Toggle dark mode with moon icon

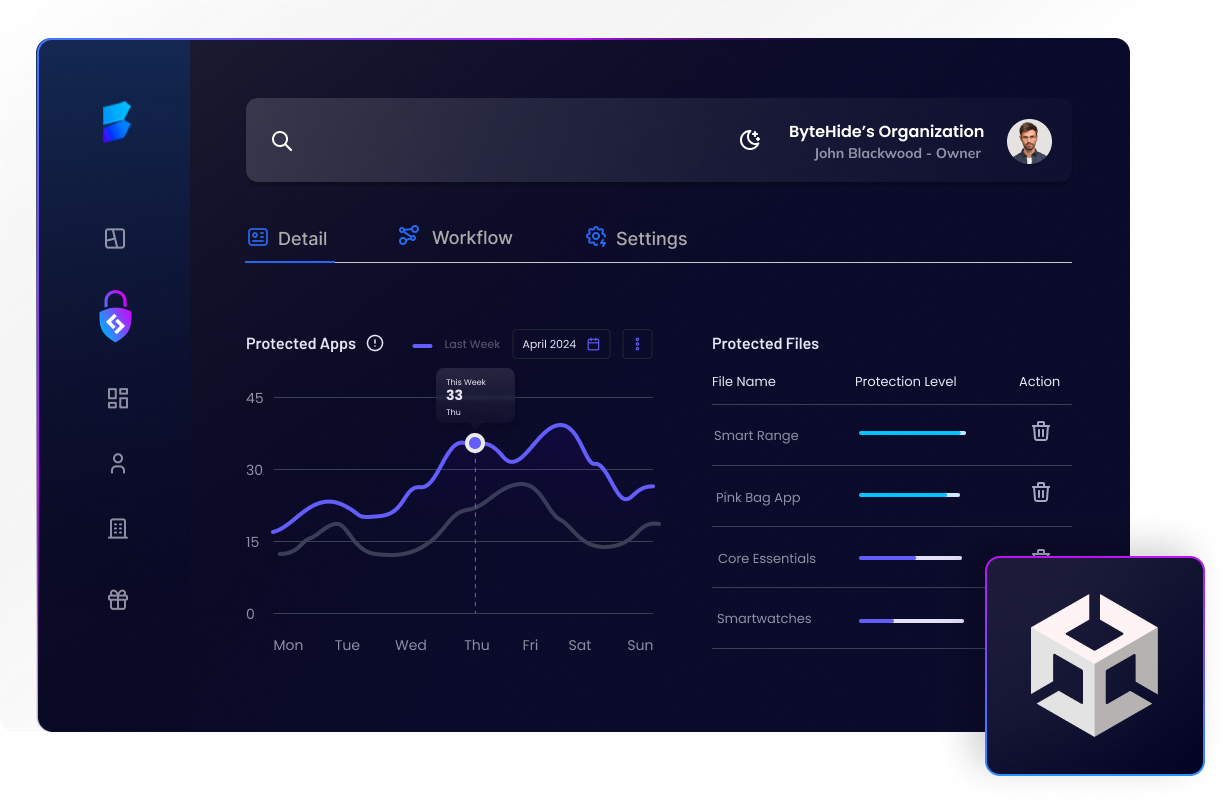750,141
